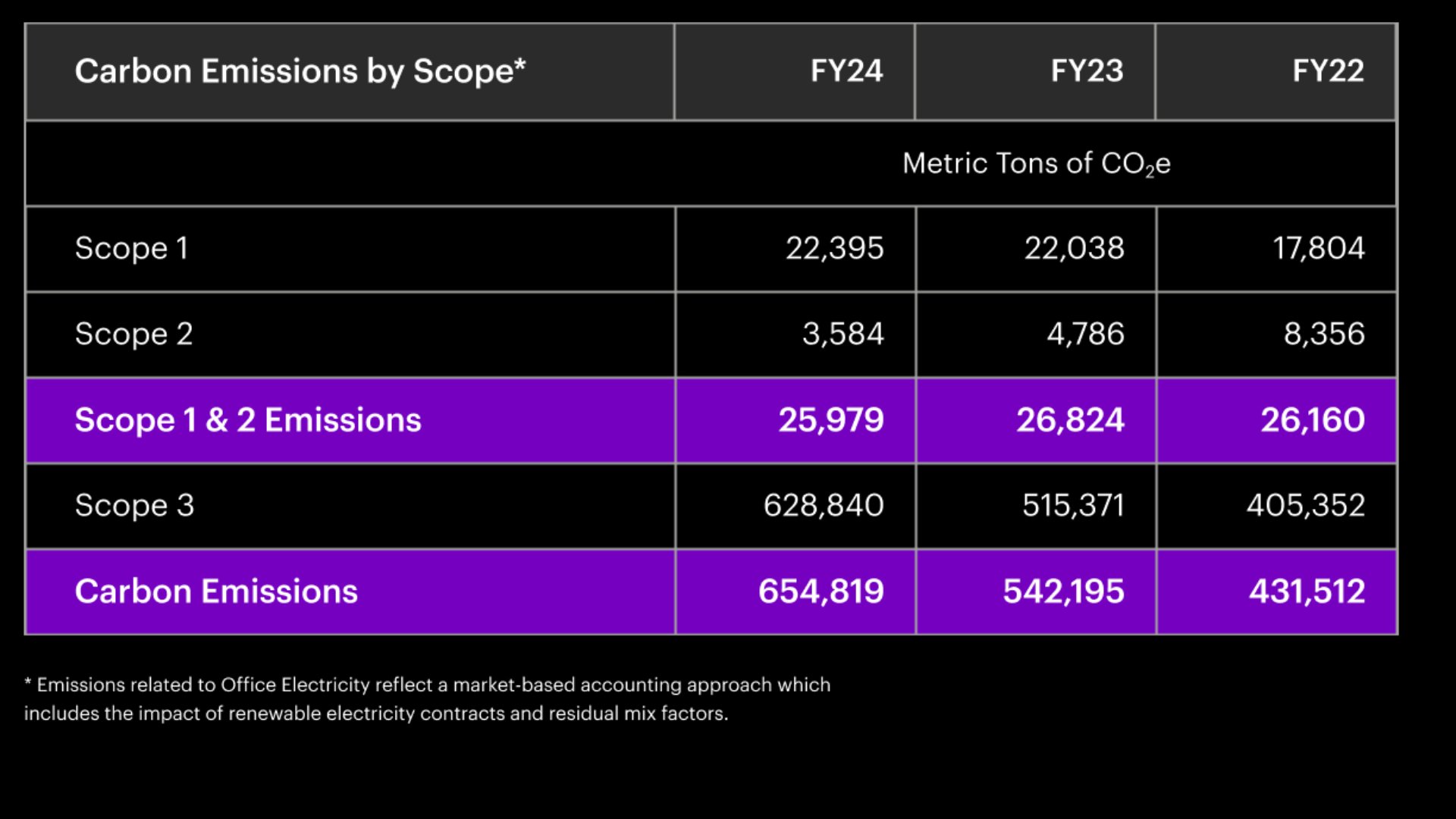Image resolution: width=1456 pixels, height=819 pixels.
Task: Select the Scope 1 & 2 Emissions row
Action: pos(248,420)
